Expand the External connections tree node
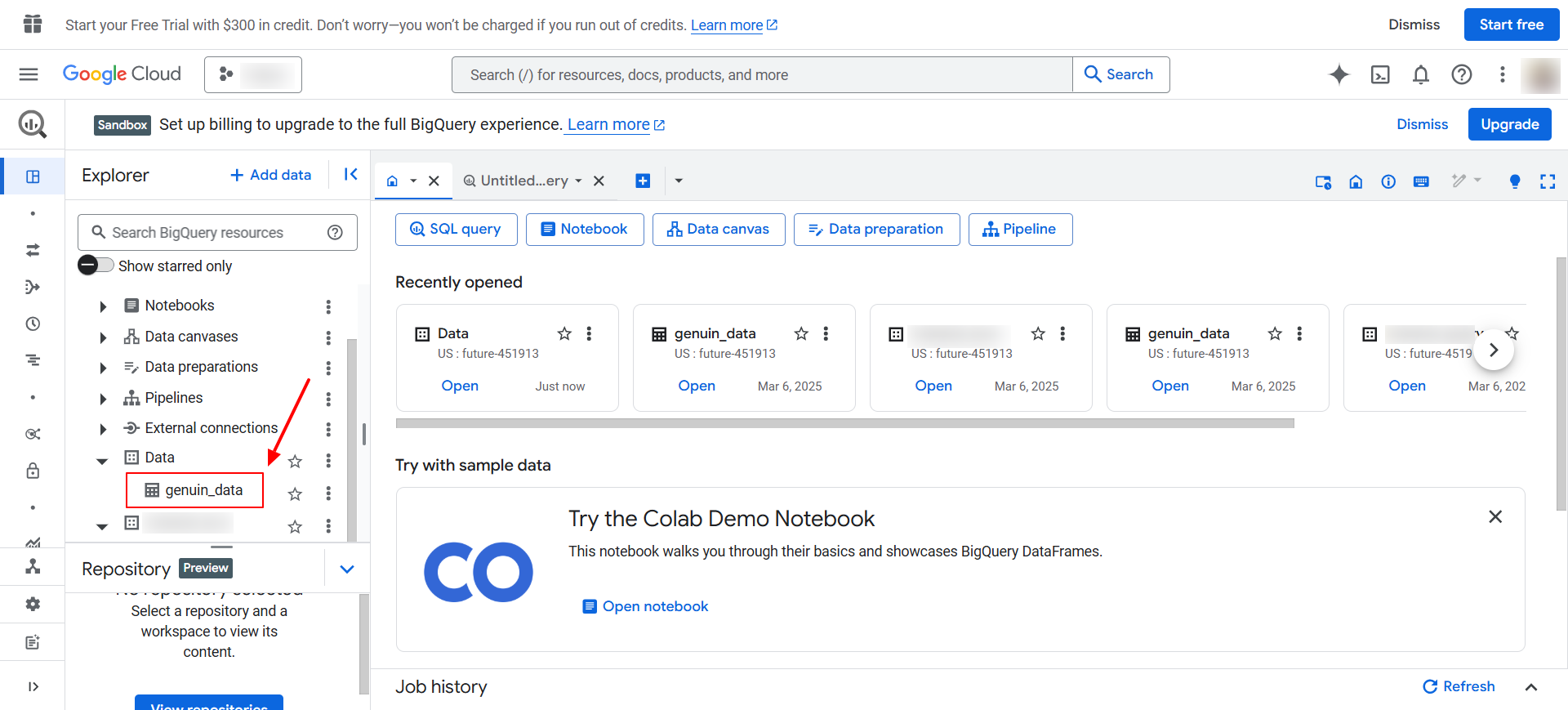 coord(103,429)
